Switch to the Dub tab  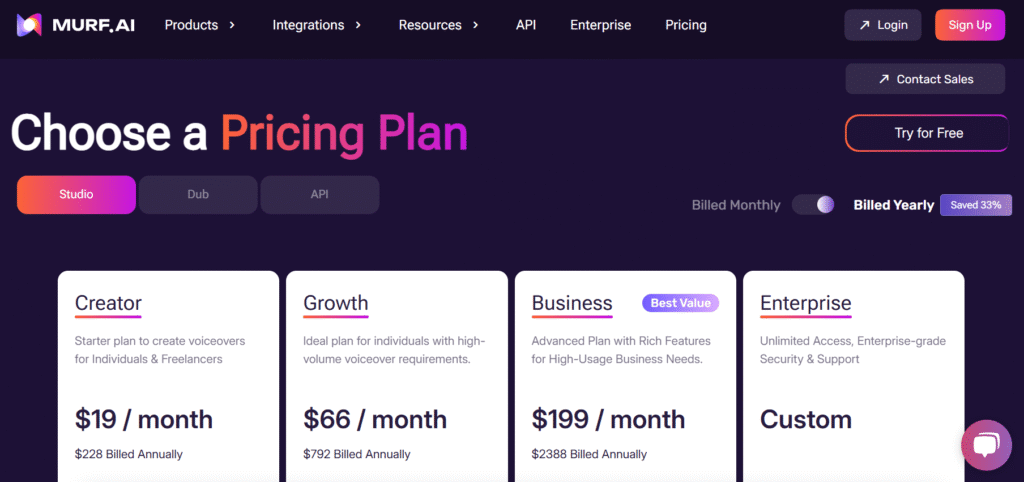[198, 195]
